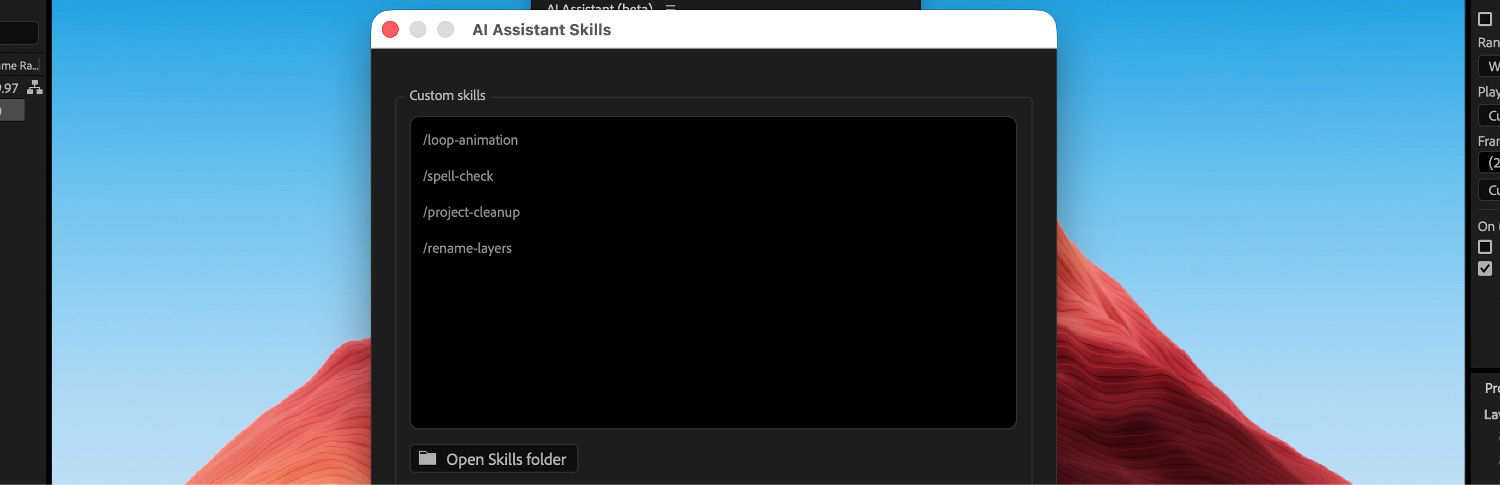Open the Skills folder
Image resolution: width=1500 pixels, height=485 pixels.
493,459
